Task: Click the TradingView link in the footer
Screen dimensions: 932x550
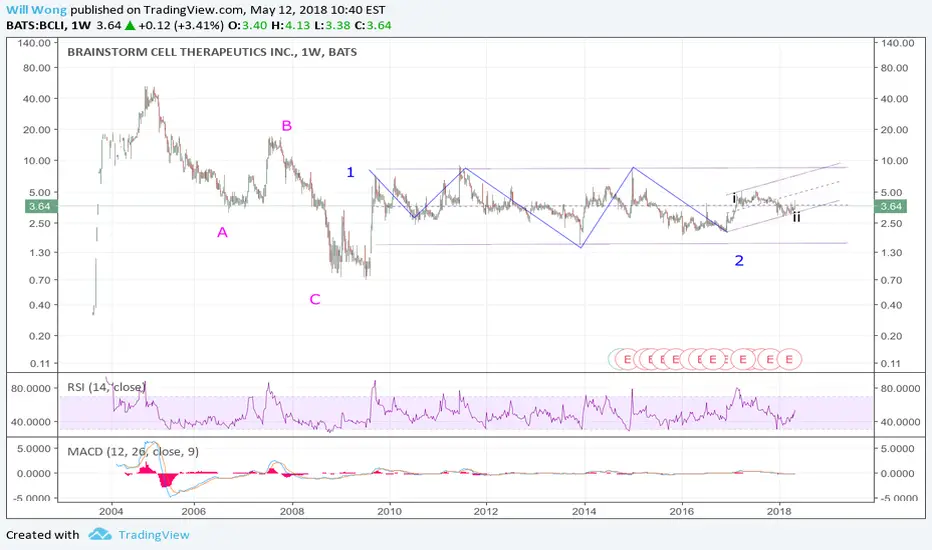Action: click(153, 535)
